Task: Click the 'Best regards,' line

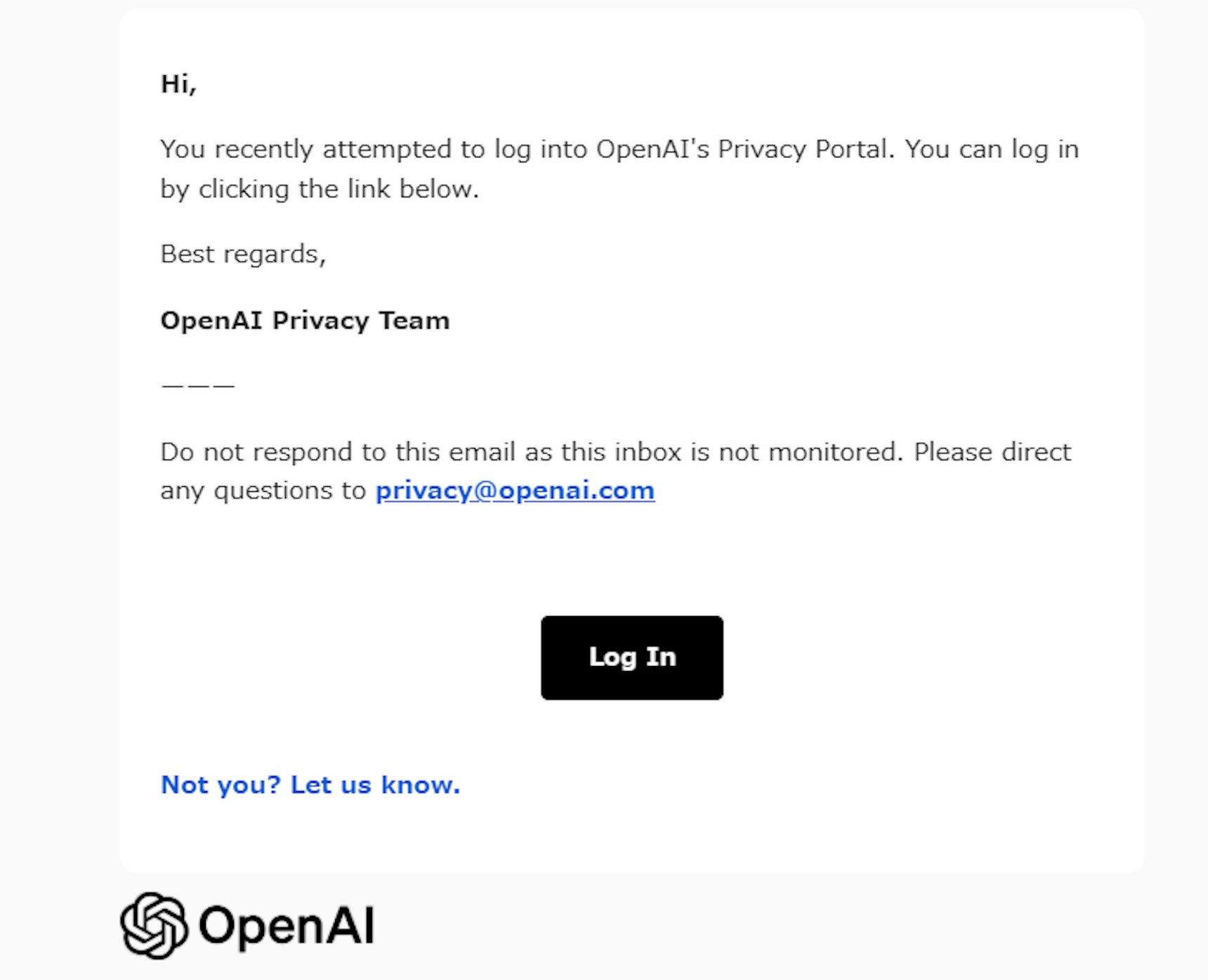Action: 243,254
